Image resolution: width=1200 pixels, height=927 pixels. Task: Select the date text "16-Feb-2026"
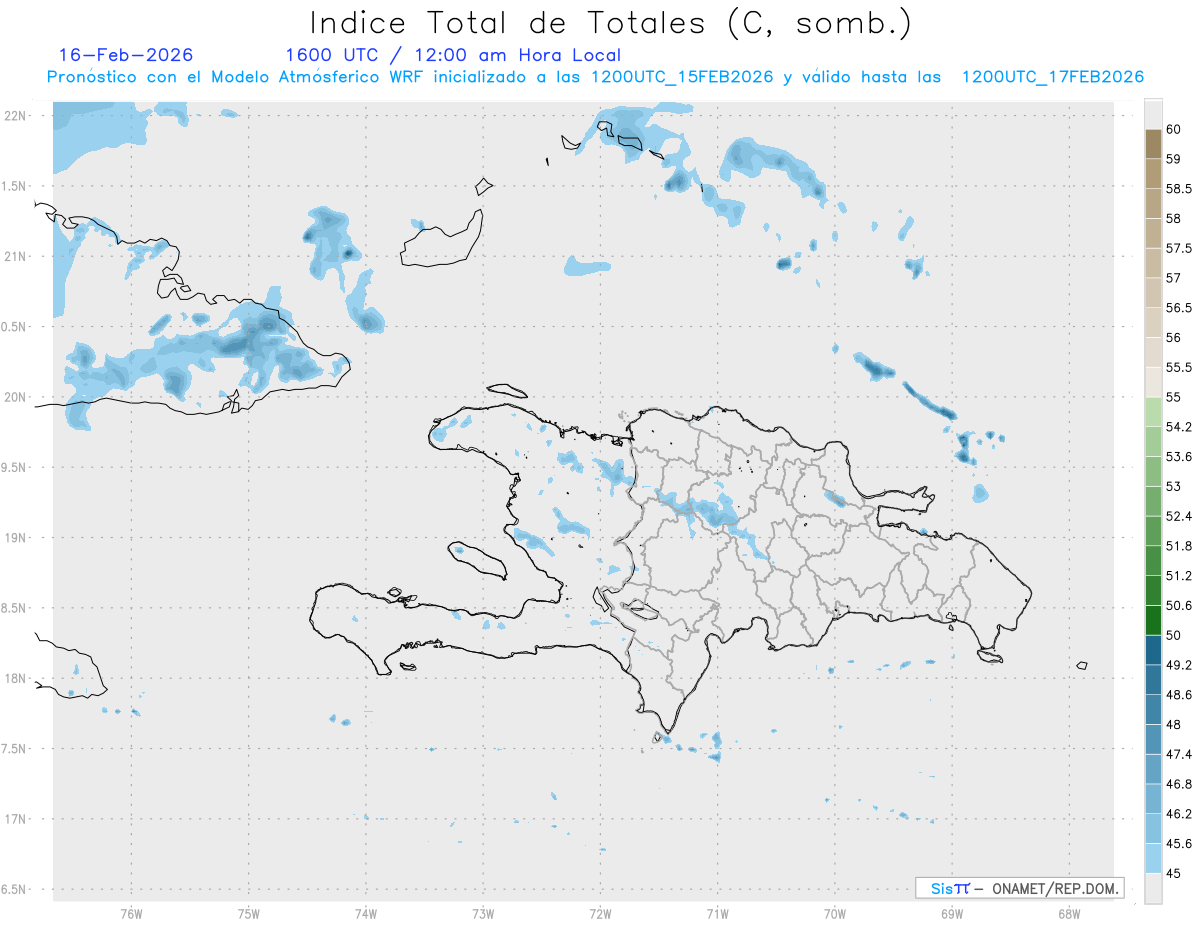126,55
